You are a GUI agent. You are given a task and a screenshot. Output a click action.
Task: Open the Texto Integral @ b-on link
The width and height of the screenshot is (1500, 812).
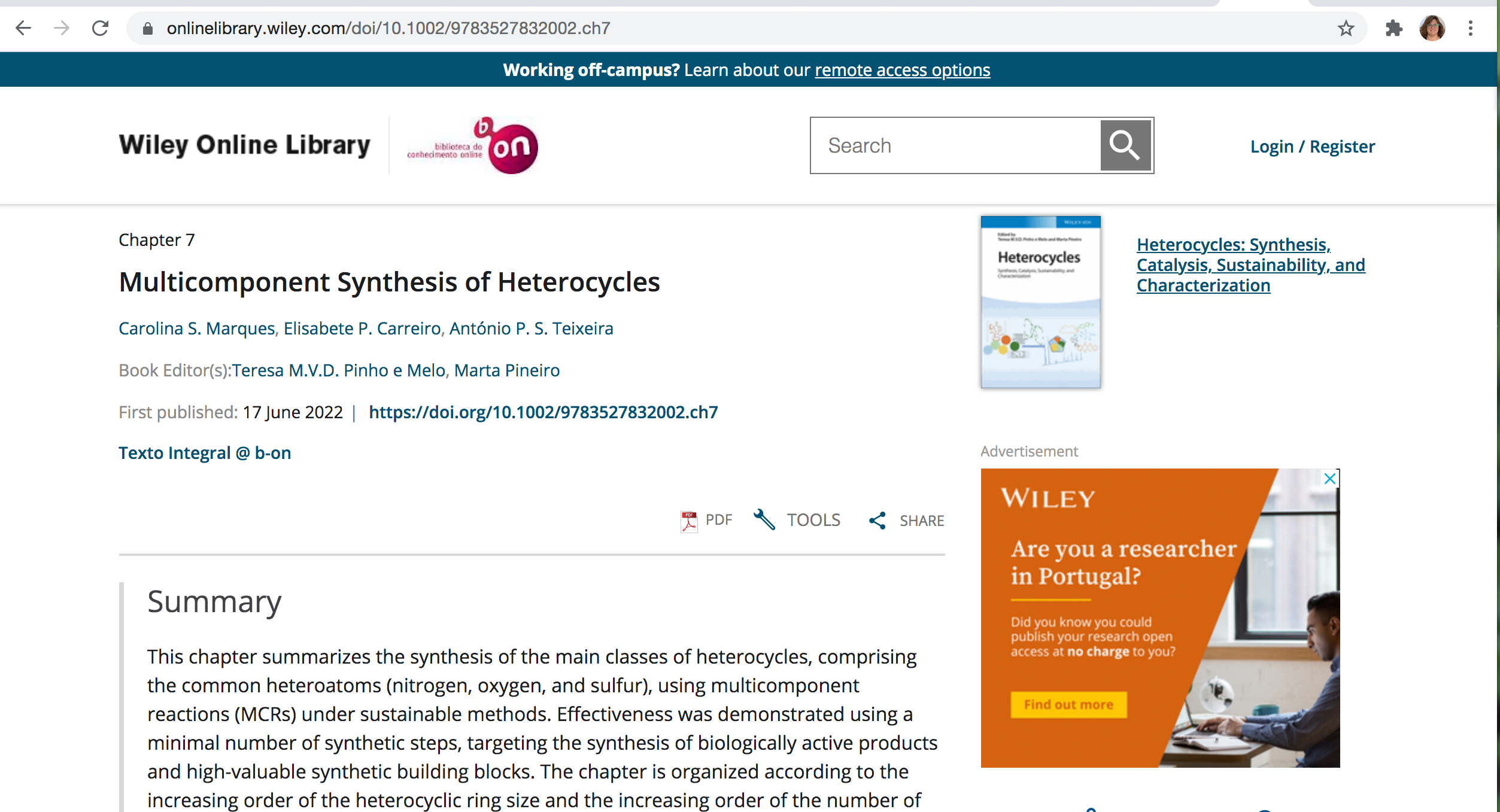(x=205, y=453)
